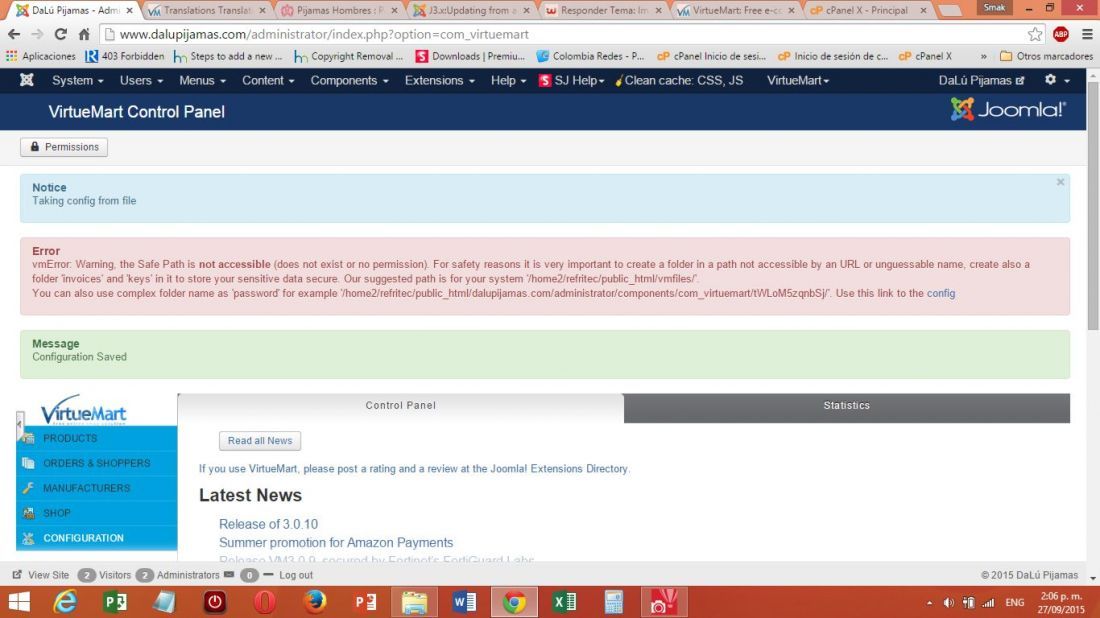Switch to the cPanel X - Principal browser tab
This screenshot has width=1100, height=618.
[x=868, y=11]
